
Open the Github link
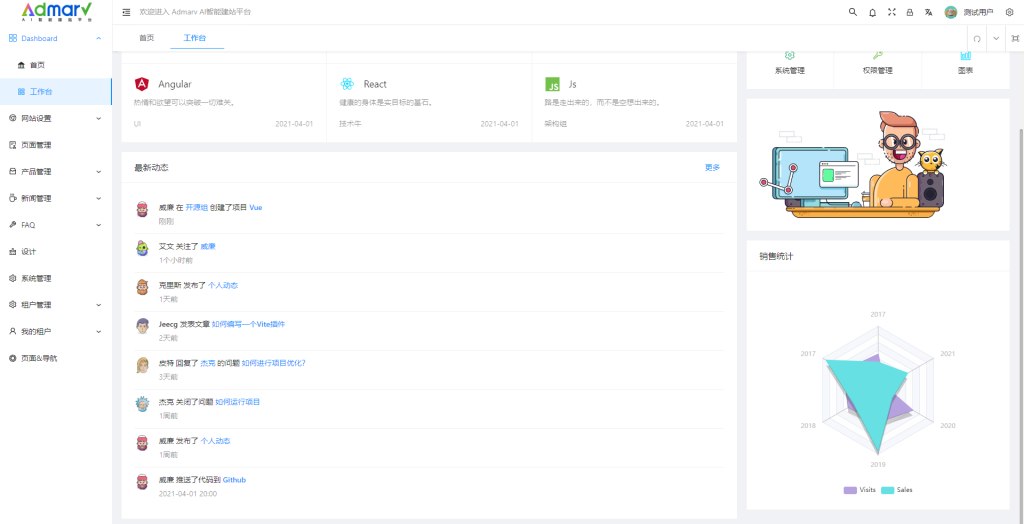click(x=234, y=480)
